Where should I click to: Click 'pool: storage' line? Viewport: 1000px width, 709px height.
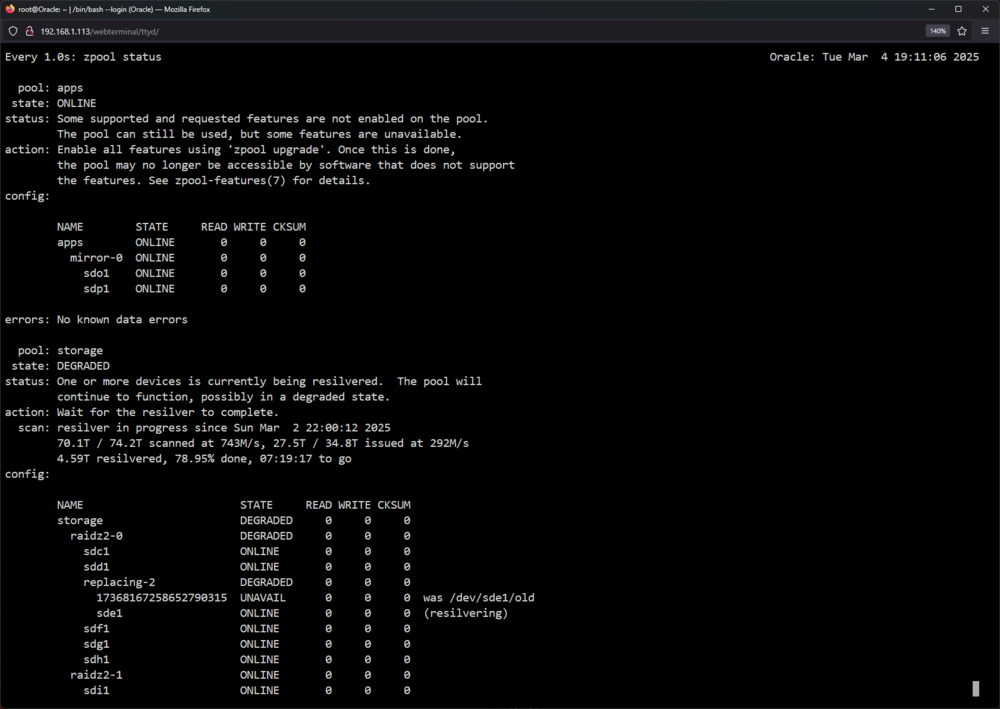[x=60, y=351]
